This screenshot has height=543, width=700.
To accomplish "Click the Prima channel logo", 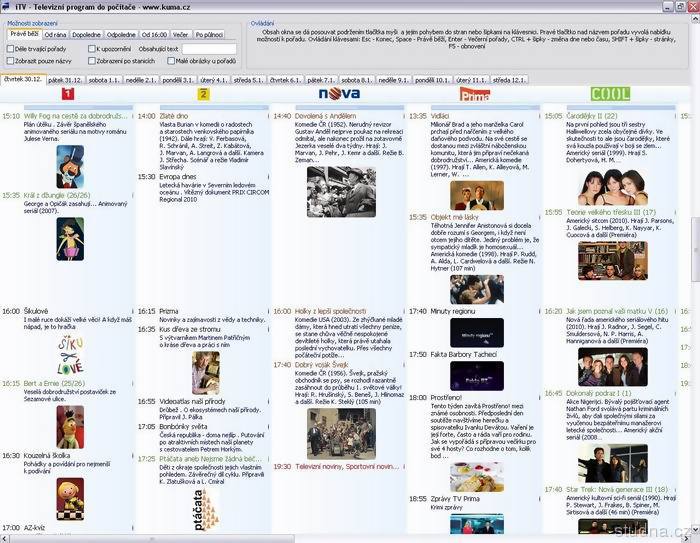I will 475,94.
